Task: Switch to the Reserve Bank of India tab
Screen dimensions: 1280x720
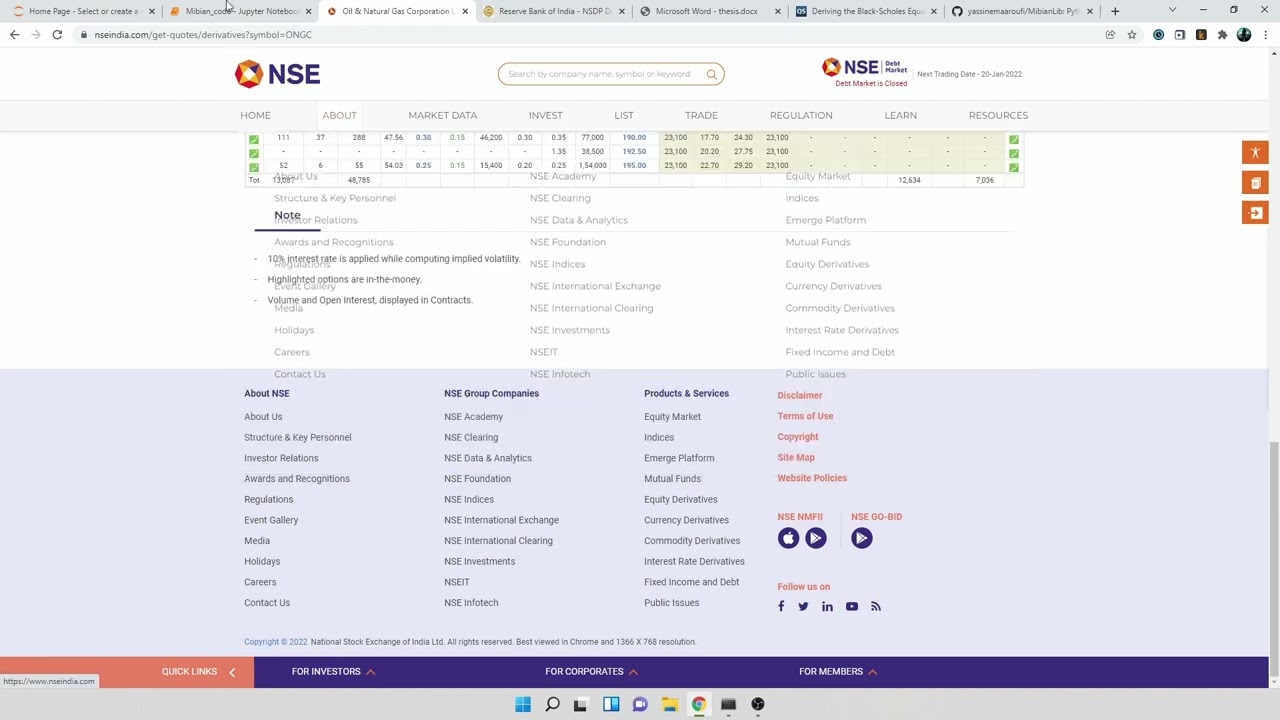Action: click(553, 11)
